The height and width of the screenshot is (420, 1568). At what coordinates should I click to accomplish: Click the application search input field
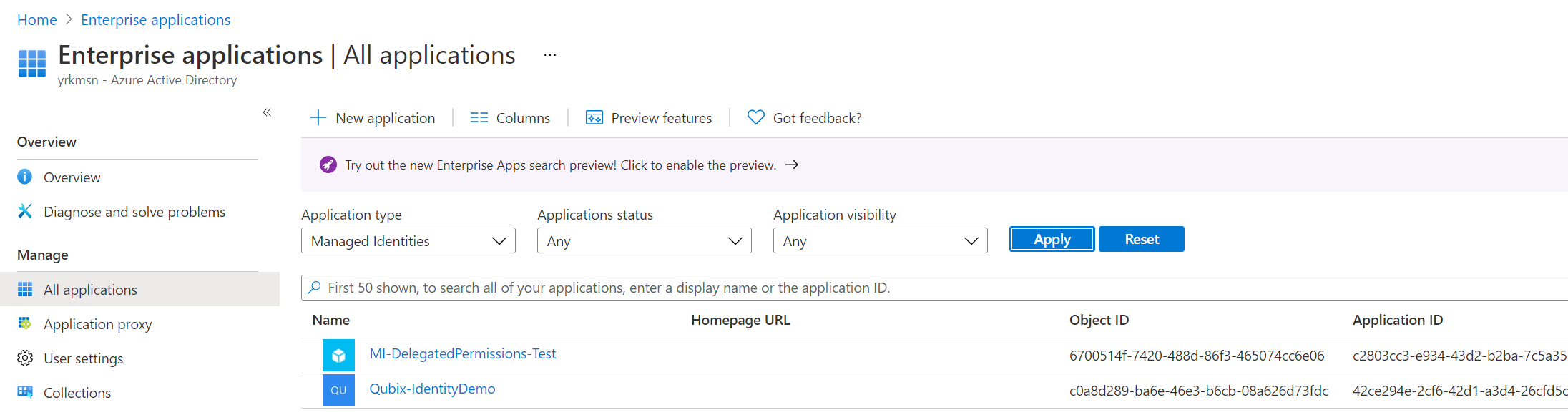[x=930, y=288]
